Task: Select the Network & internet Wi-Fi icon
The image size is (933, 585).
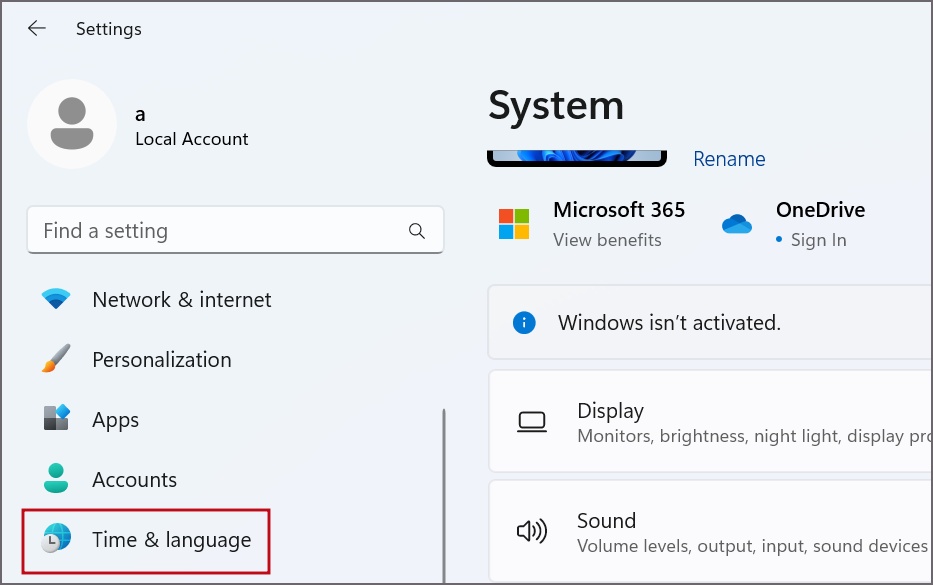Action: 56,299
